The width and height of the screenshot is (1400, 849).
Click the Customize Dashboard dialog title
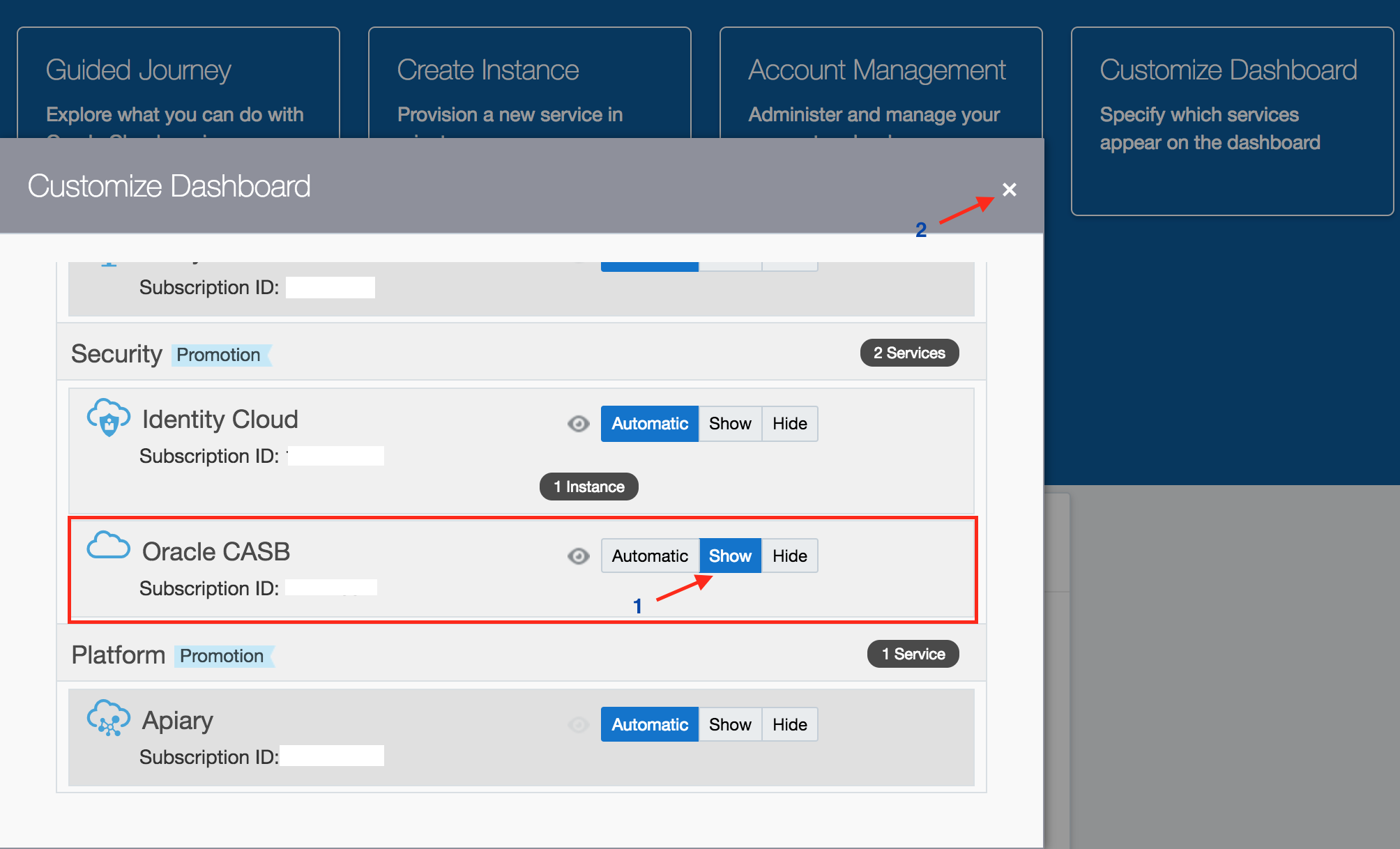[x=169, y=187]
